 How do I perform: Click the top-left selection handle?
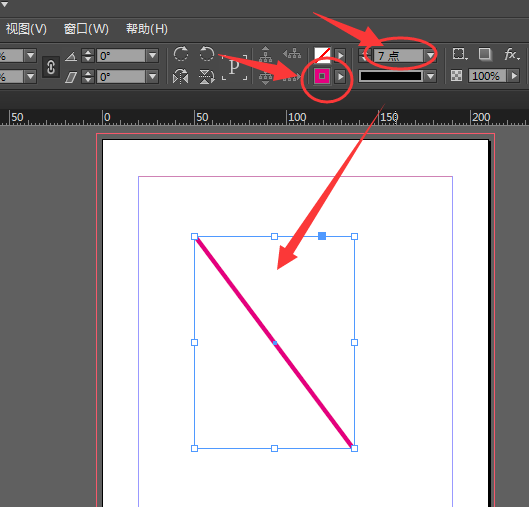pyautogui.click(x=194, y=236)
